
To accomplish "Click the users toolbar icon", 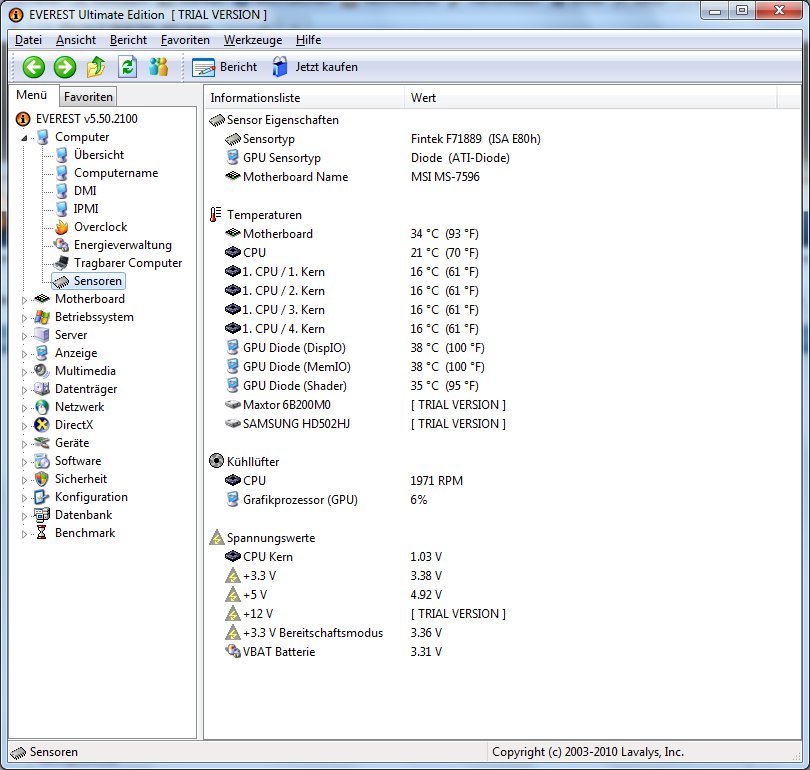I will (158, 67).
